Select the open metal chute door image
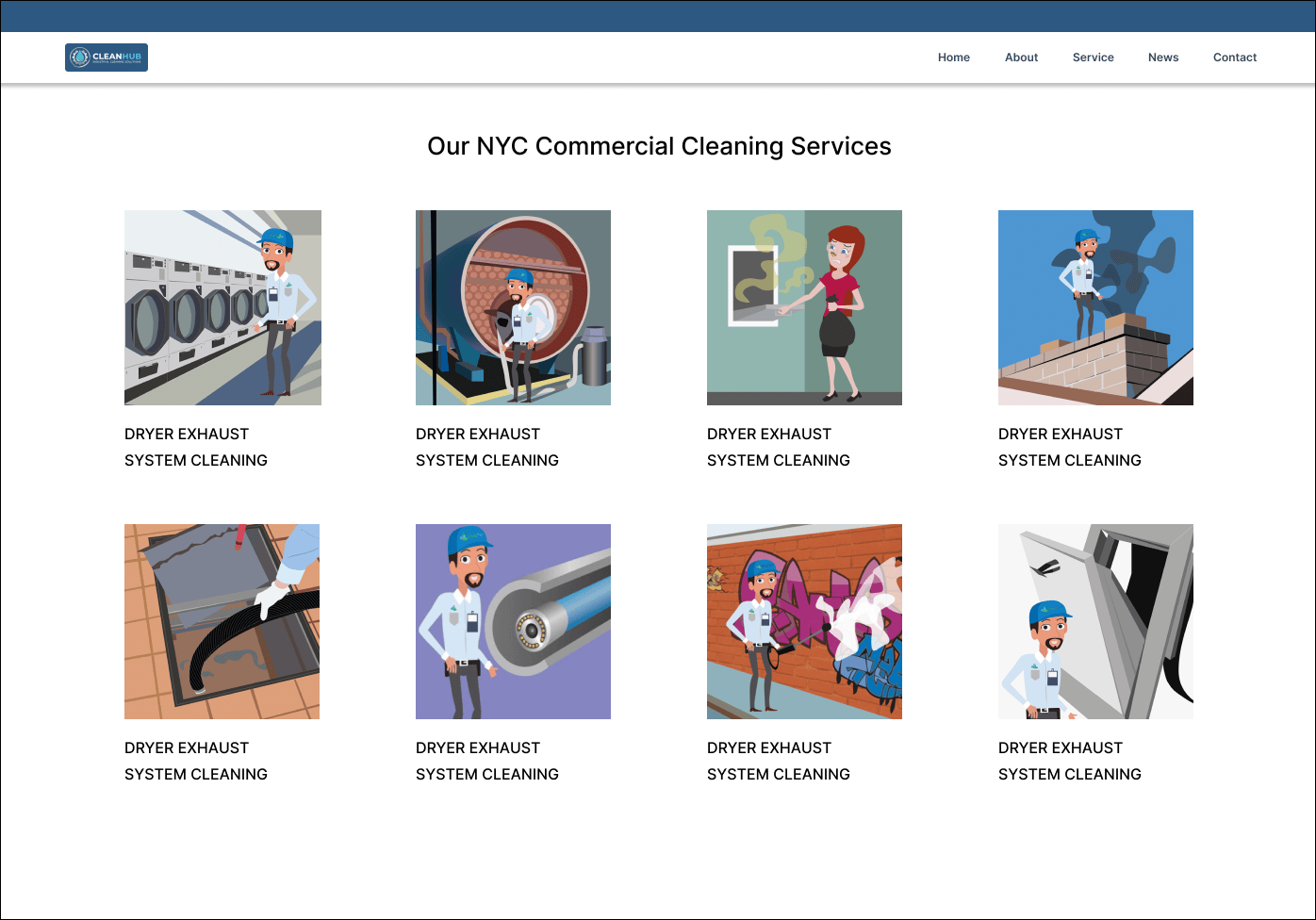Viewport: 1316px width, 920px height. tap(1095, 621)
